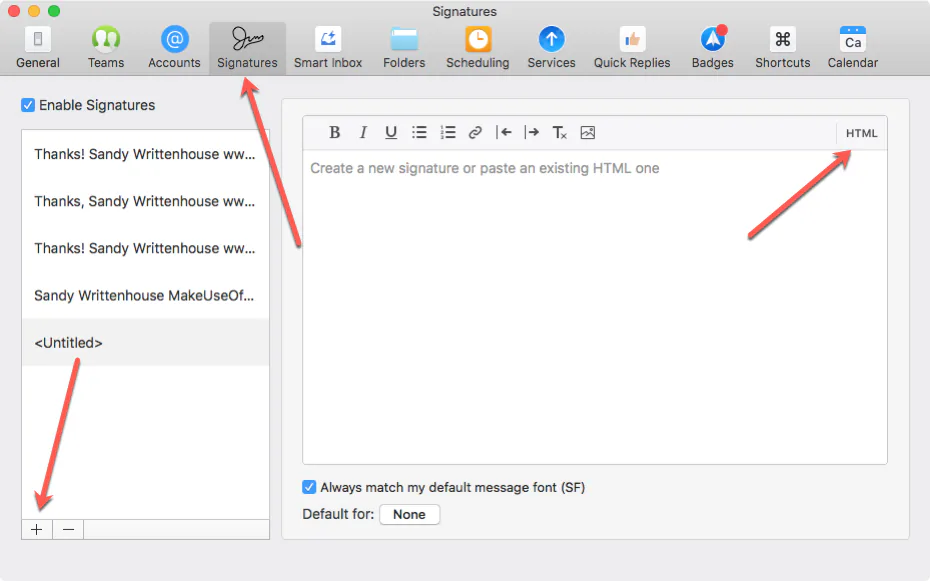This screenshot has width=930, height=581.
Task: Select the Thanks, Sandy Writtenhouse signature
Action: click(x=145, y=201)
